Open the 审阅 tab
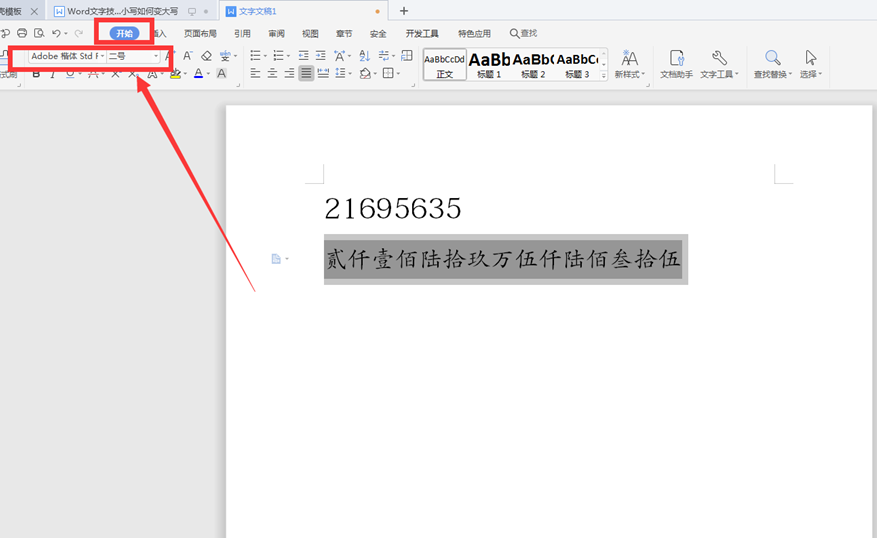The height and width of the screenshot is (538, 877). point(276,34)
